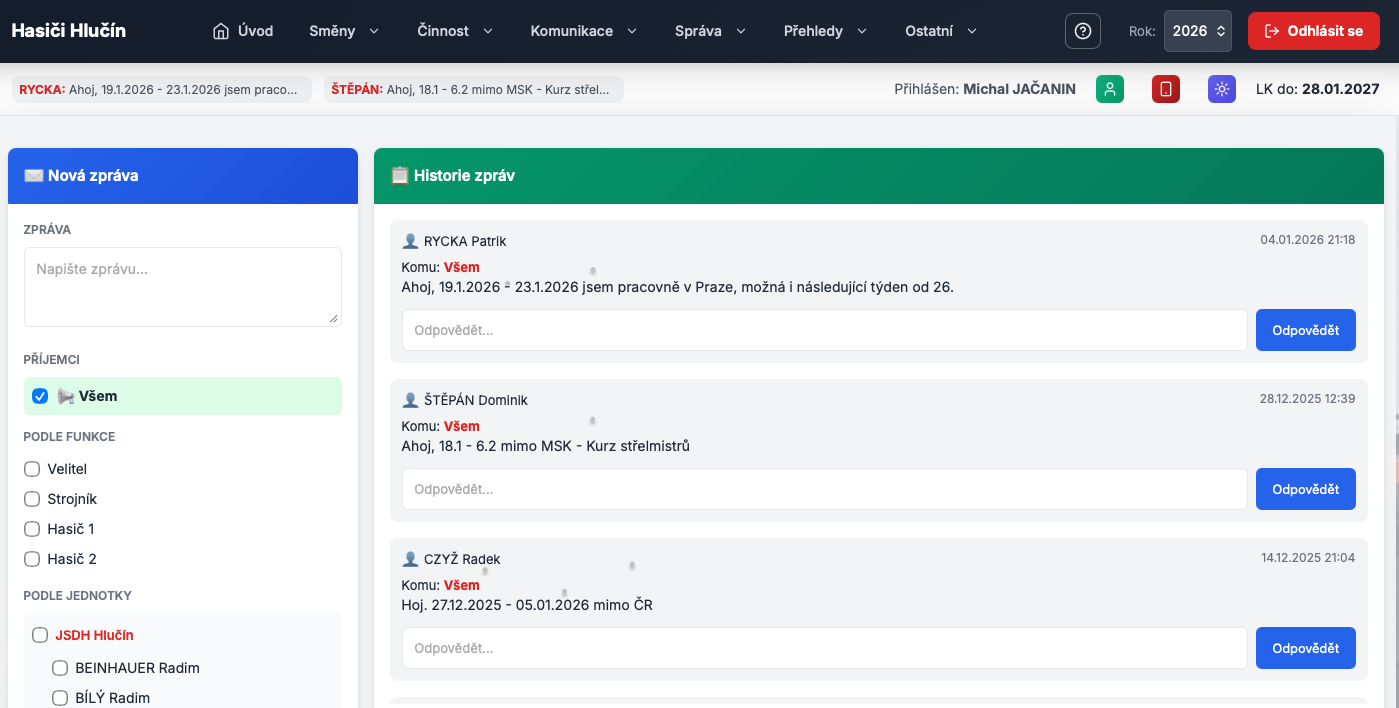The height and width of the screenshot is (708, 1399).
Task: Check the Velitel function checkbox
Action: tap(32, 469)
